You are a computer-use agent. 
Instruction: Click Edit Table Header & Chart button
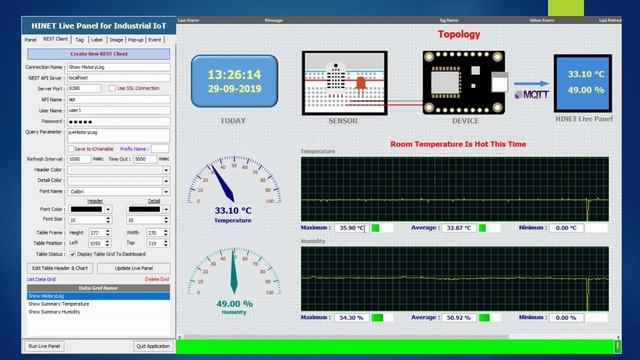tap(60, 268)
